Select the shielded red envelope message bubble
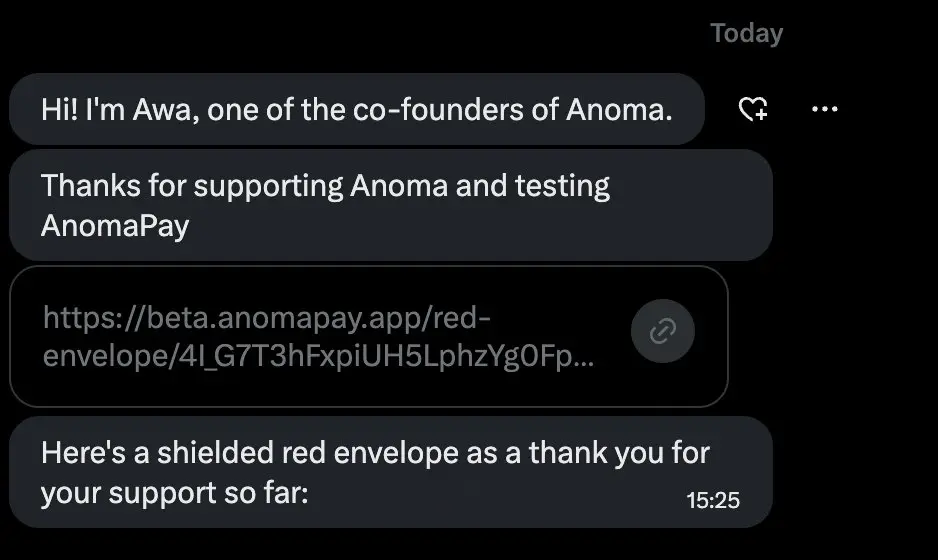Viewport: 938px width, 560px height. coord(390,472)
